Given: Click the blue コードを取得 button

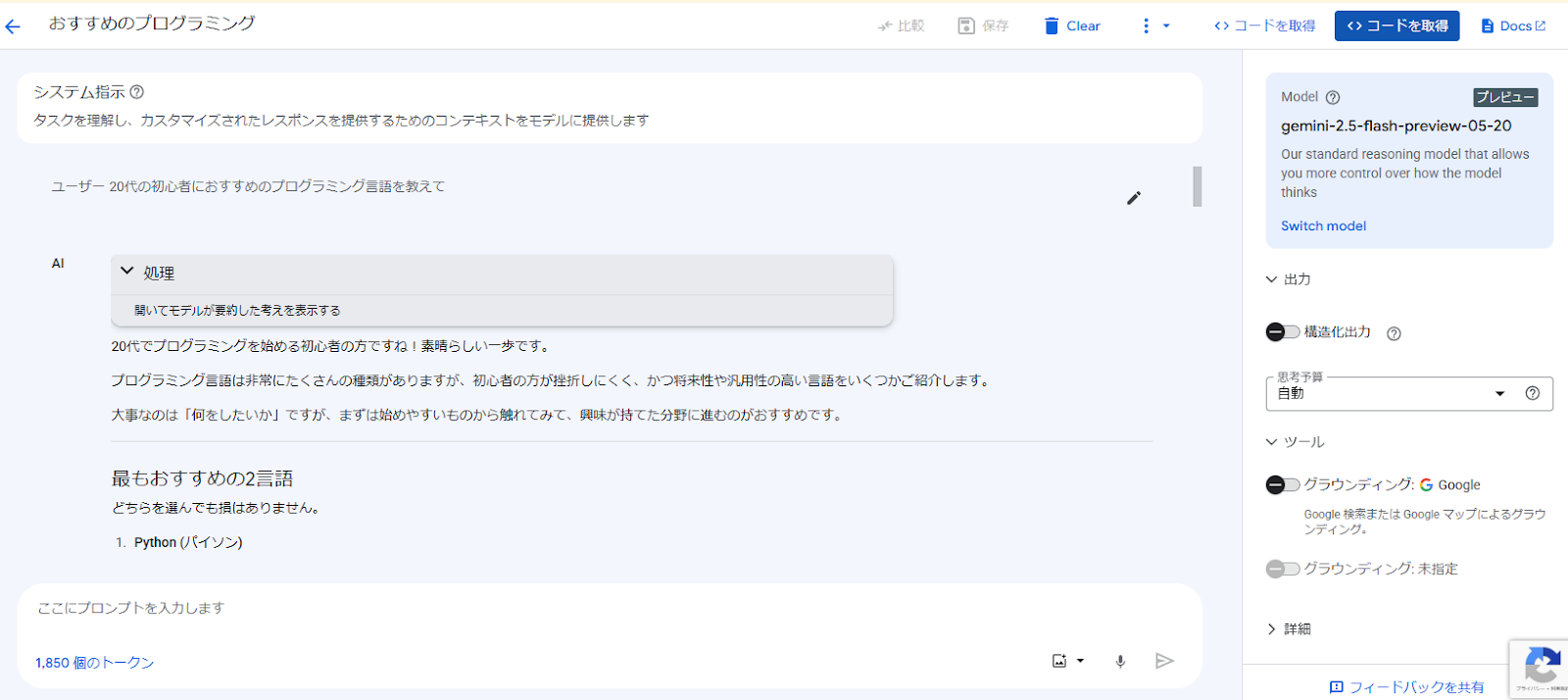Looking at the screenshot, I should tap(1396, 26).
